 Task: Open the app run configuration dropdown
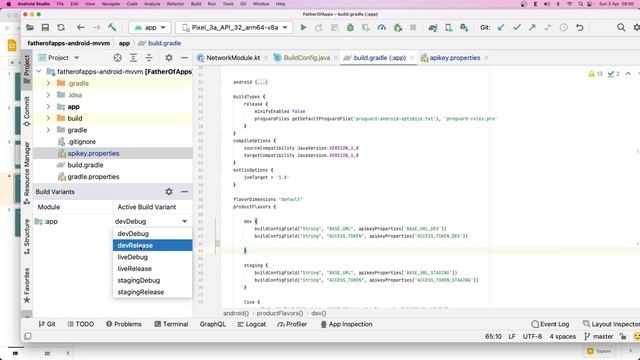pos(150,27)
